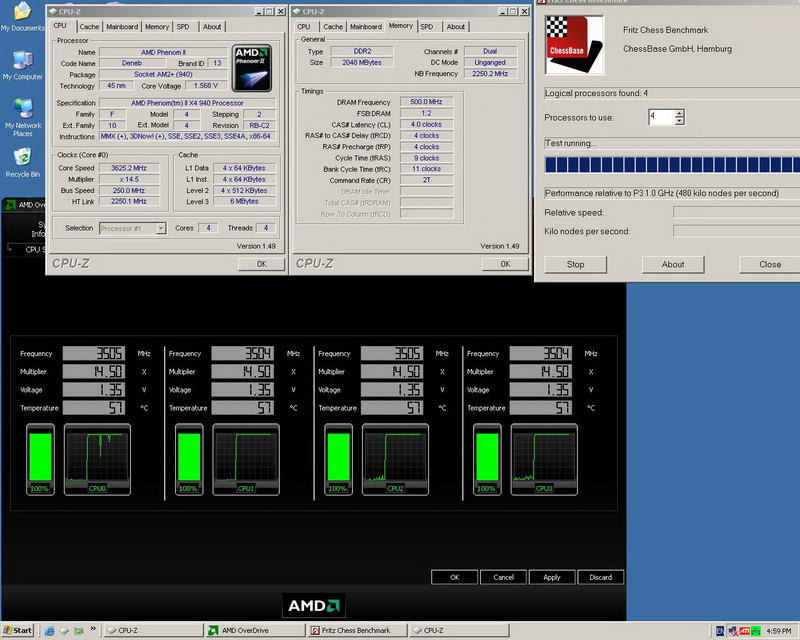
Task: Click the red ATI tray icon
Action: (745, 631)
